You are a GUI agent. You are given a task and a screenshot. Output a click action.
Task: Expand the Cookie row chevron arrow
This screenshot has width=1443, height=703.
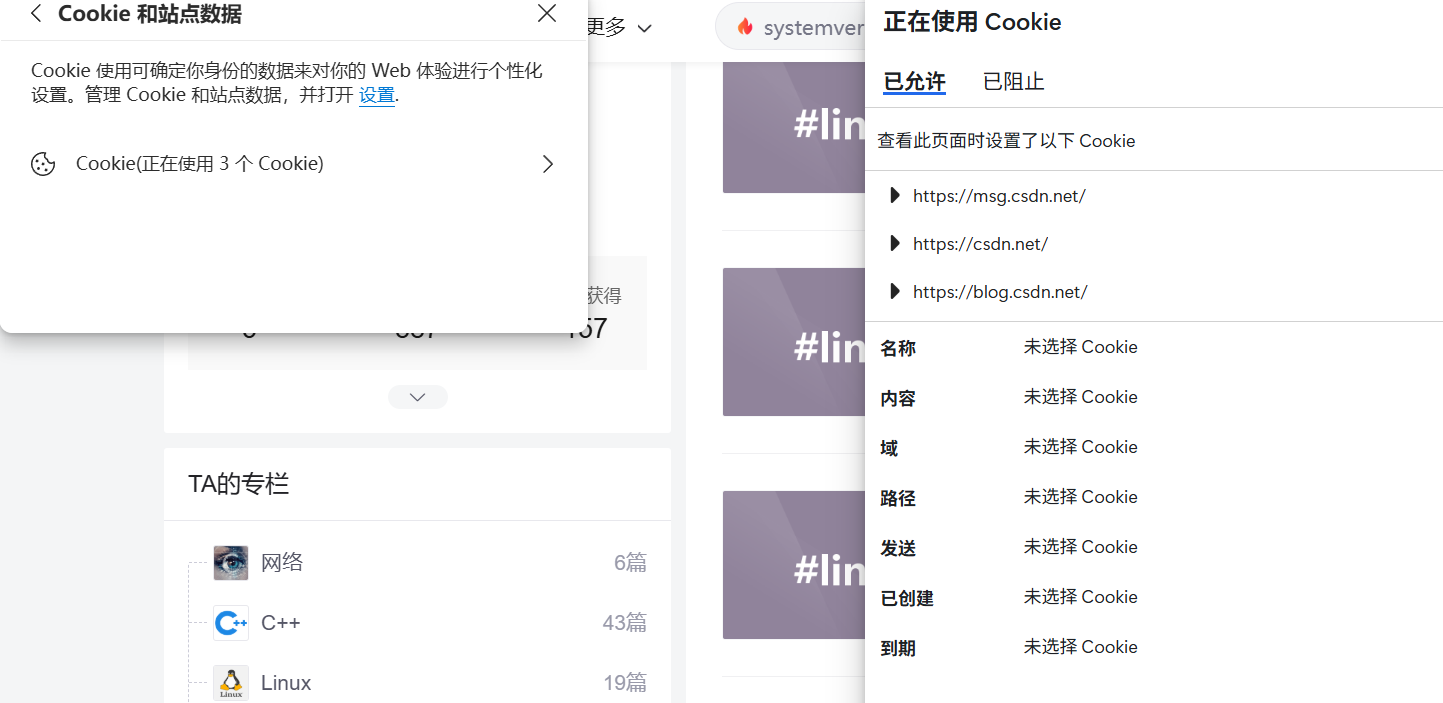point(547,164)
